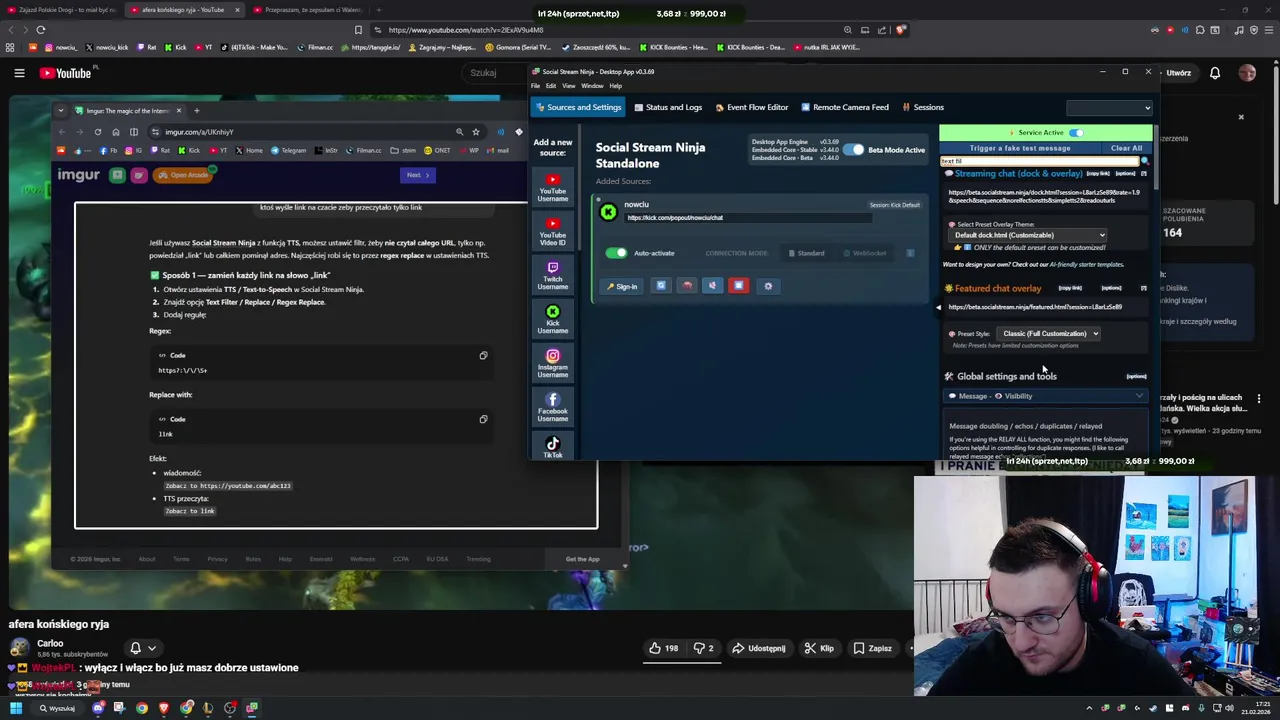Screen dimensions: 1280x720
Task: Click the info icon beside WebSocket mode
Action: tap(910, 253)
